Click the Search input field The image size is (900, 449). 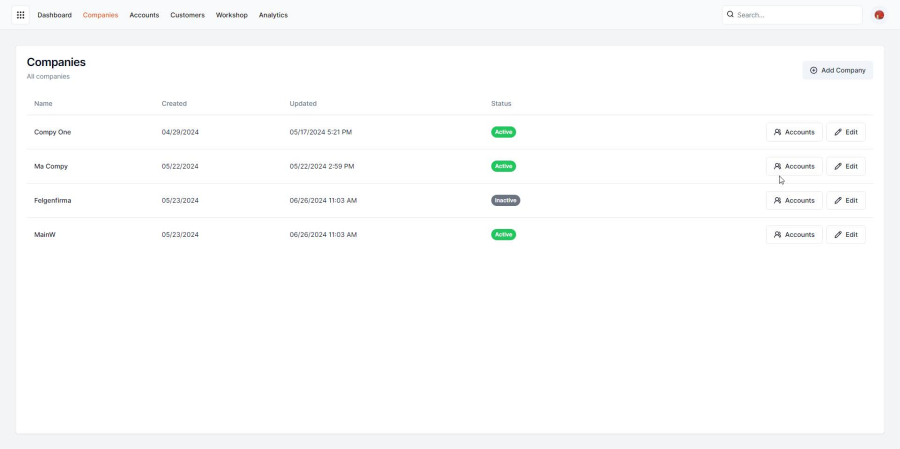pos(795,15)
